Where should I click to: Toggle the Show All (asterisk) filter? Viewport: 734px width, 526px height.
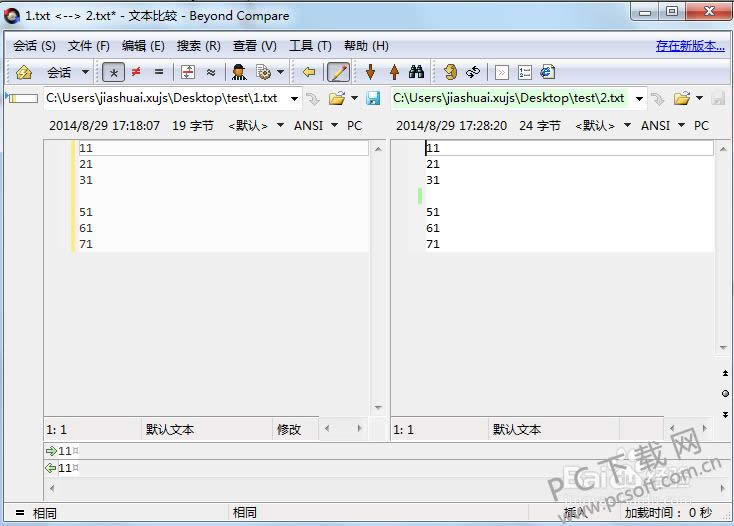(x=113, y=72)
